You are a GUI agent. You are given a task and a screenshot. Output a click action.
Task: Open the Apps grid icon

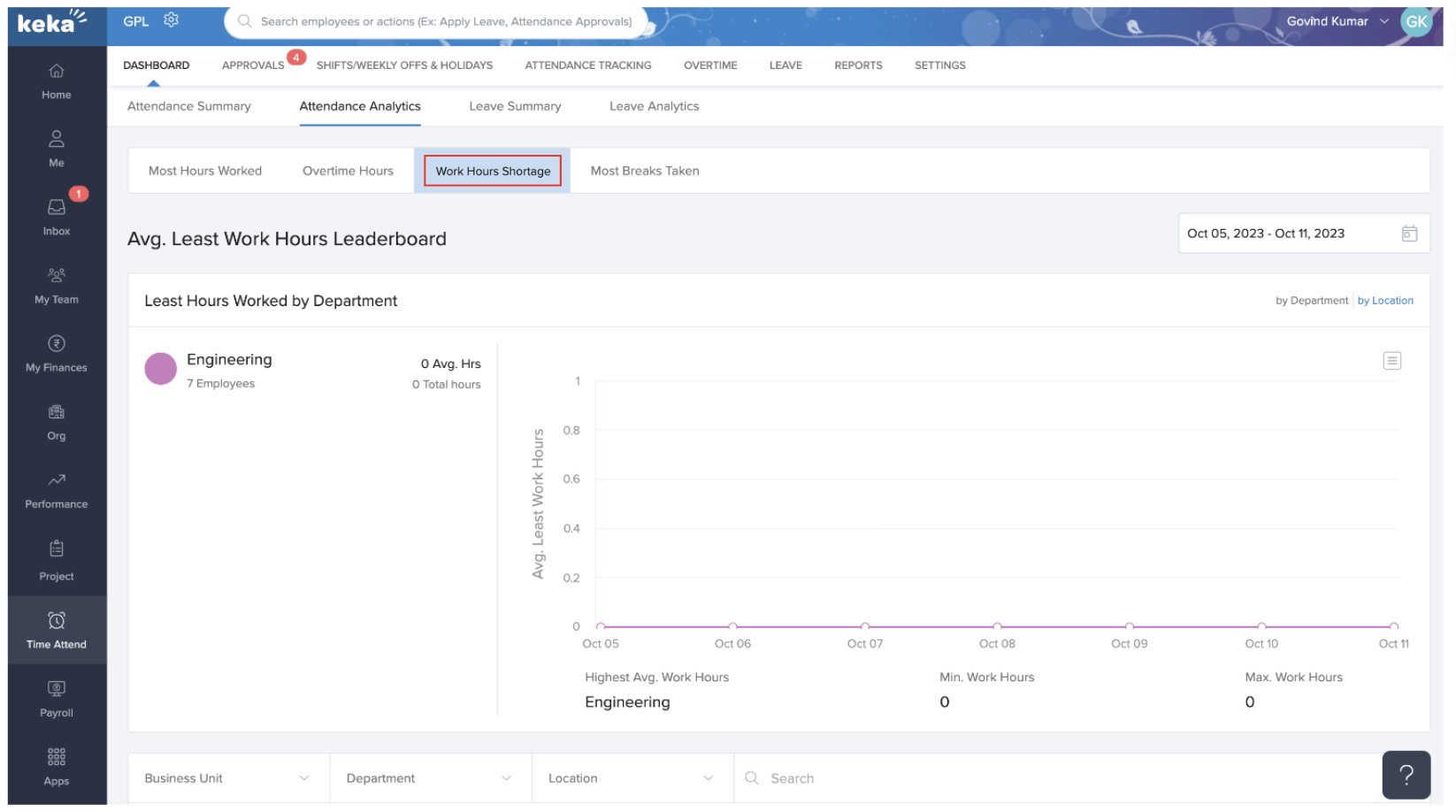(x=57, y=766)
